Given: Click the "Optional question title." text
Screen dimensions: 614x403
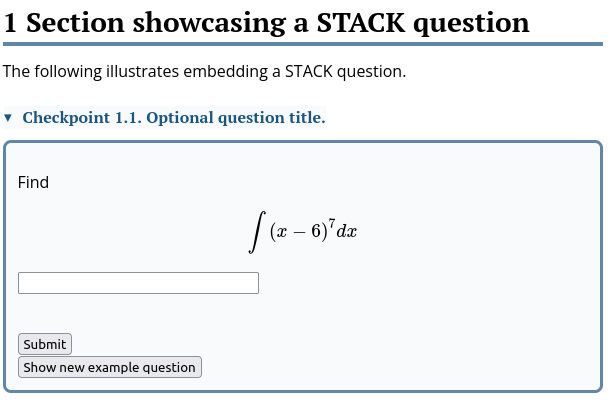Looking at the screenshot, I should click(237, 118).
